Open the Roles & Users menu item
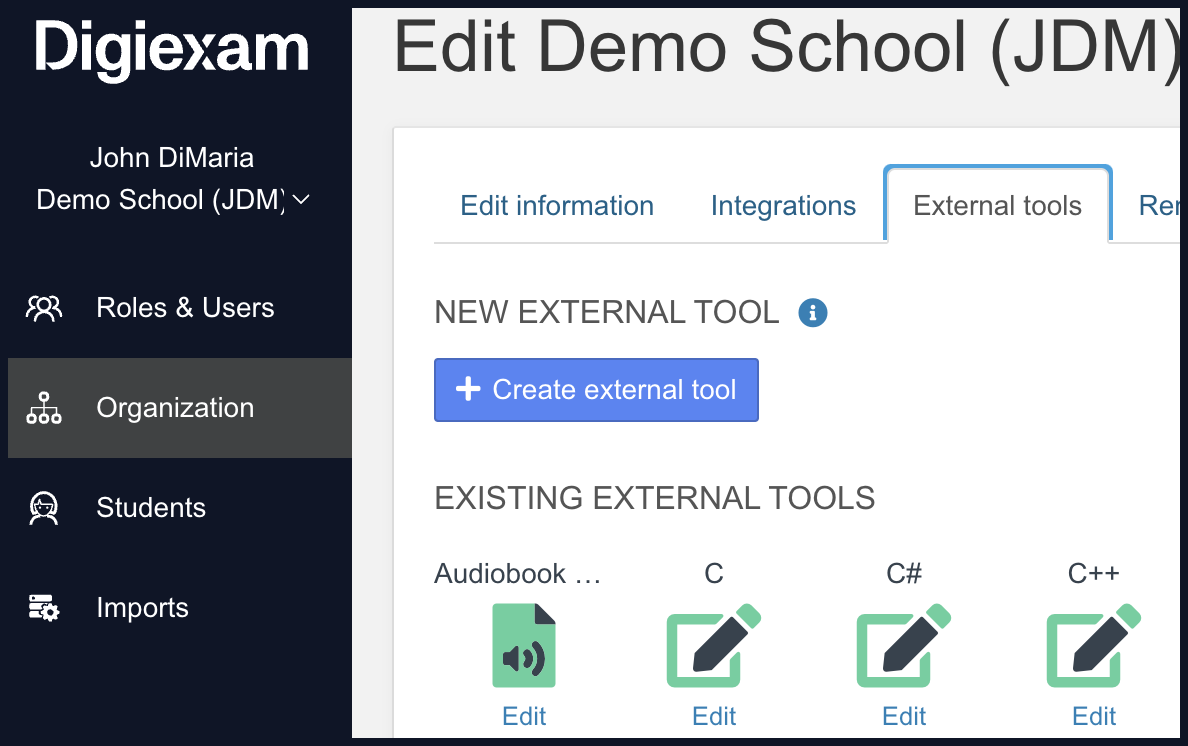This screenshot has height=746, width=1188. click(x=180, y=308)
